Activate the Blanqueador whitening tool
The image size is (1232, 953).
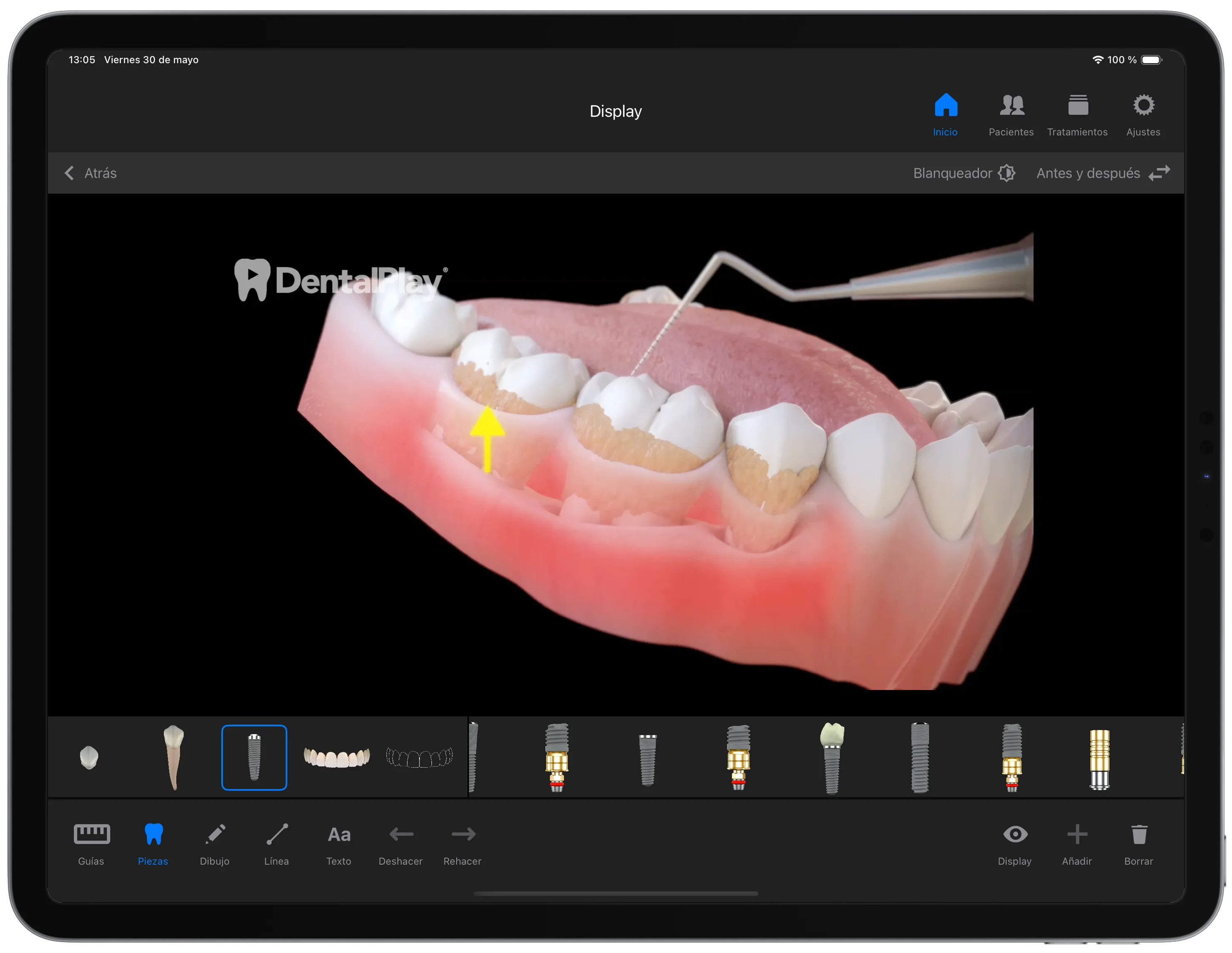point(964,173)
